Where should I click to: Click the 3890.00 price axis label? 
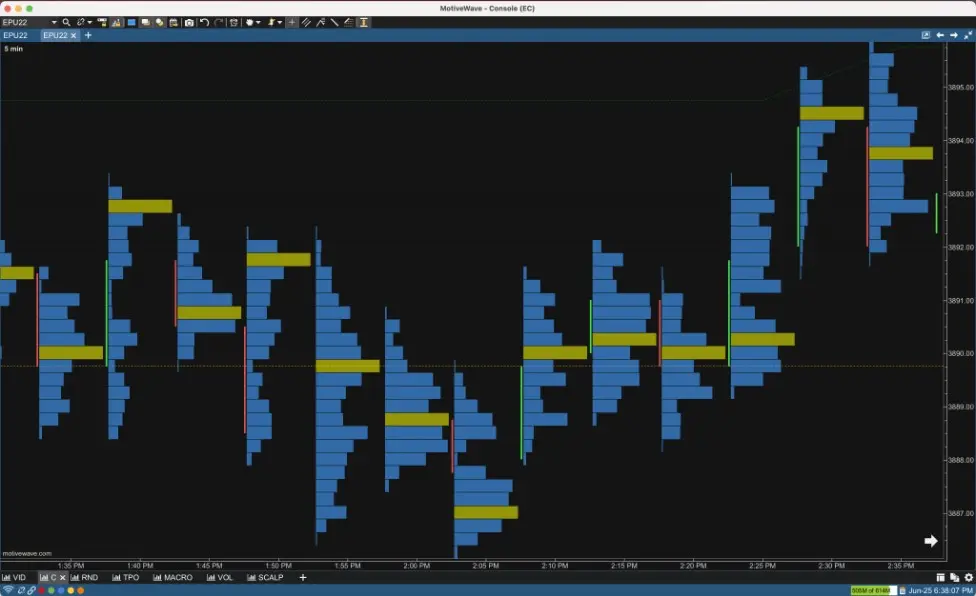(x=961, y=353)
